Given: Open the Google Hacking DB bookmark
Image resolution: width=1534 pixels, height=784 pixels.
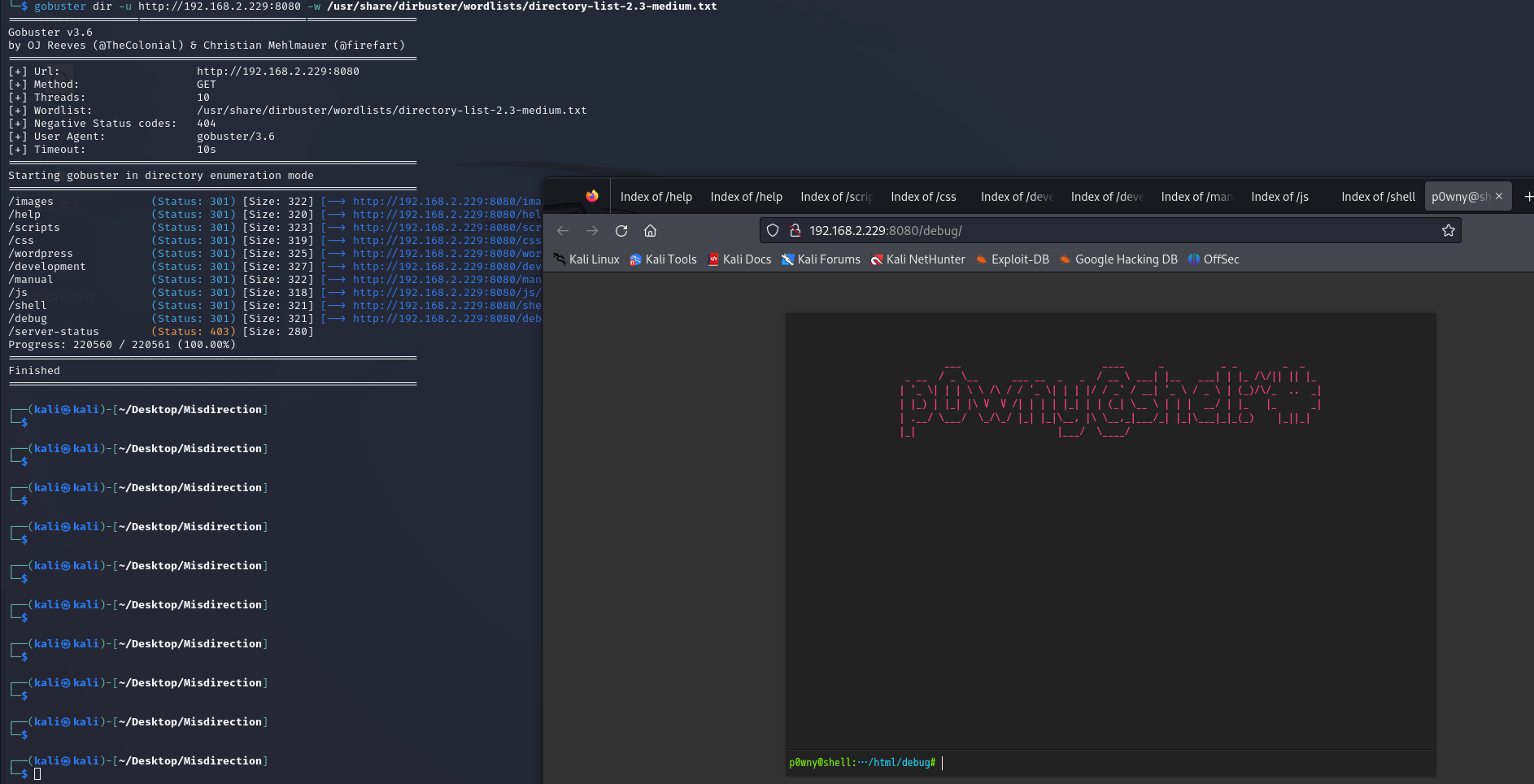Looking at the screenshot, I should [x=1118, y=259].
